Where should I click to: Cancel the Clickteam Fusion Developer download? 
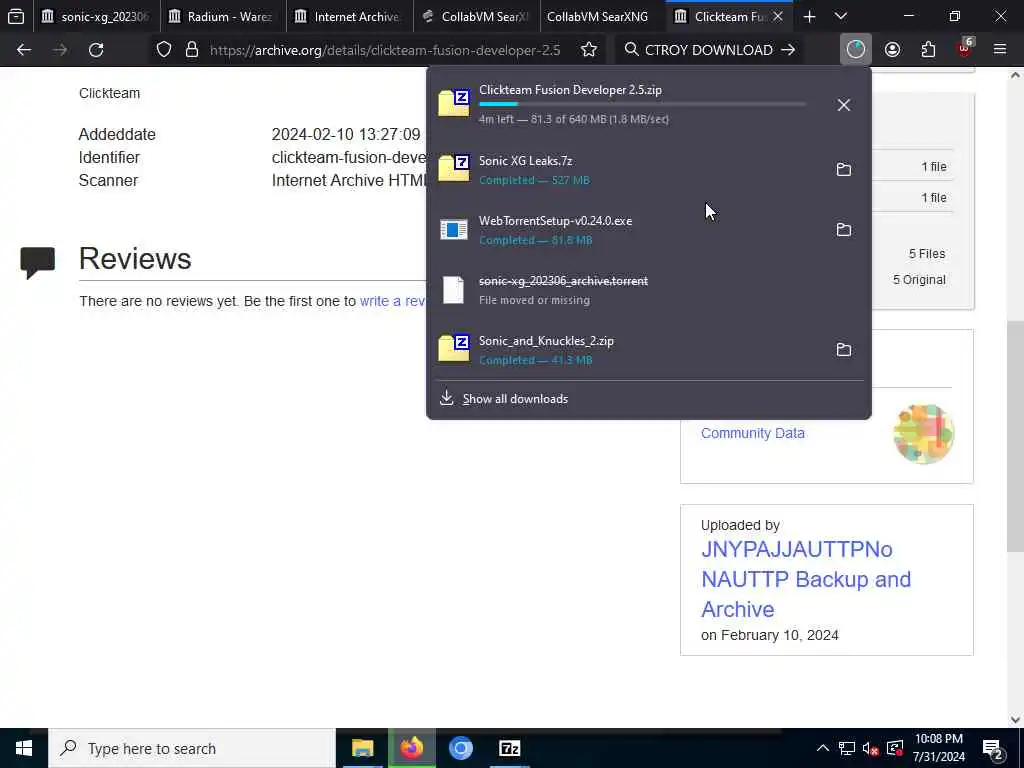(844, 104)
